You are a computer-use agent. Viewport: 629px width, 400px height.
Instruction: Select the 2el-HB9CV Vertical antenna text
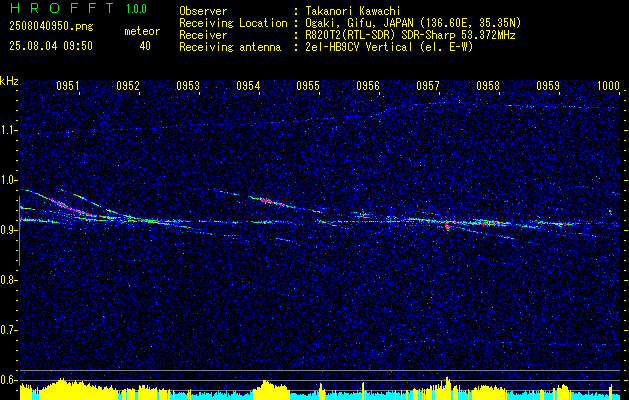(389, 47)
